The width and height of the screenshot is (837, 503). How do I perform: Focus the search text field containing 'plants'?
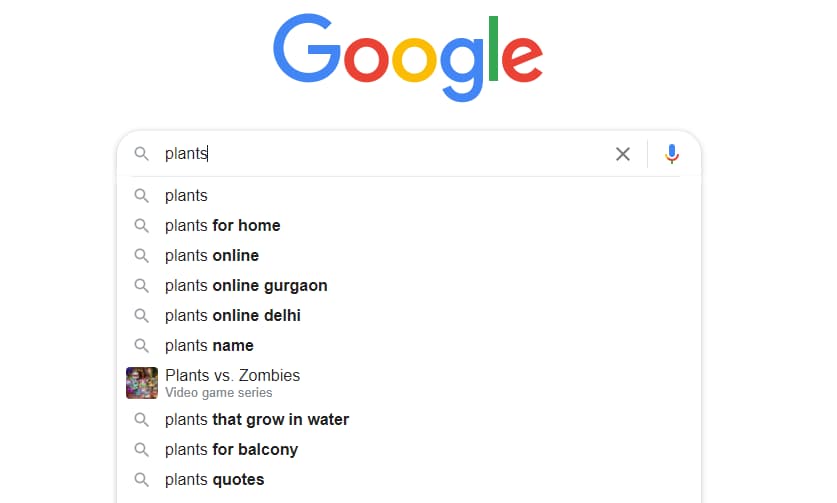384,154
